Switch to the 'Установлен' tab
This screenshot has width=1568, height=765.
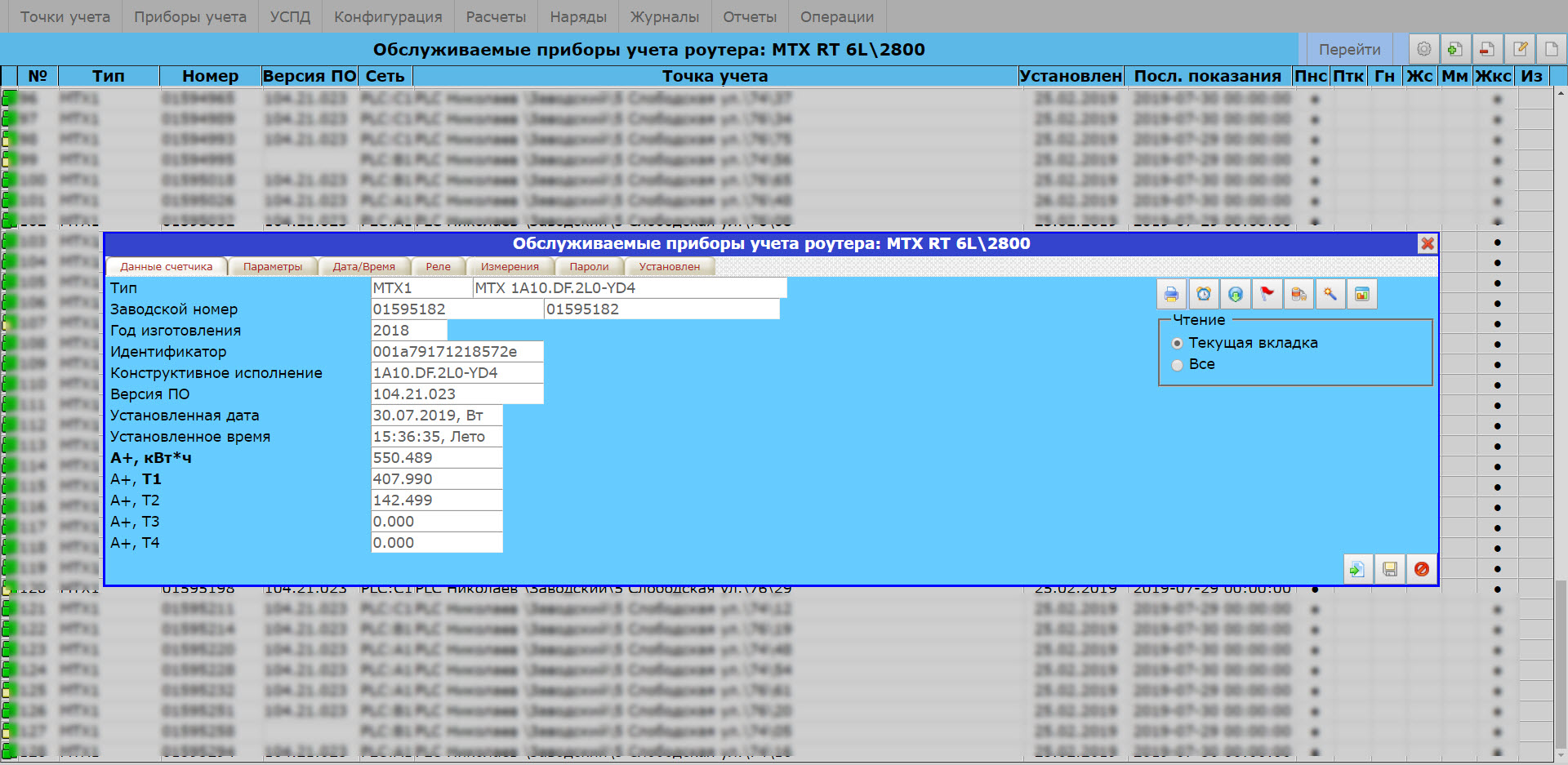point(669,267)
